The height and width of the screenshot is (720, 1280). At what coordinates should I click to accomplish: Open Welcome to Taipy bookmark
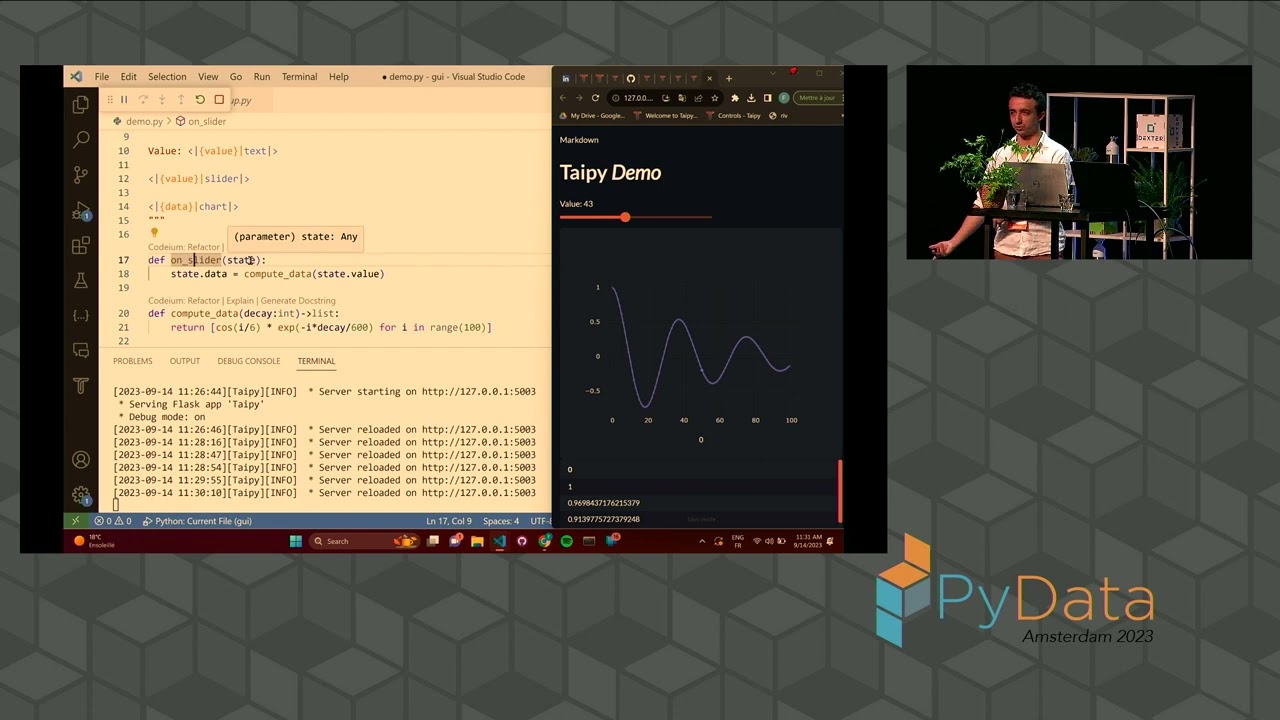[x=666, y=116]
